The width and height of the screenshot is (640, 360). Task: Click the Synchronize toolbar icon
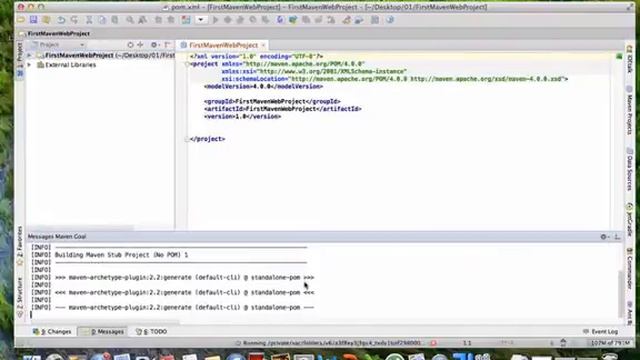pyautogui.click(x=46, y=20)
